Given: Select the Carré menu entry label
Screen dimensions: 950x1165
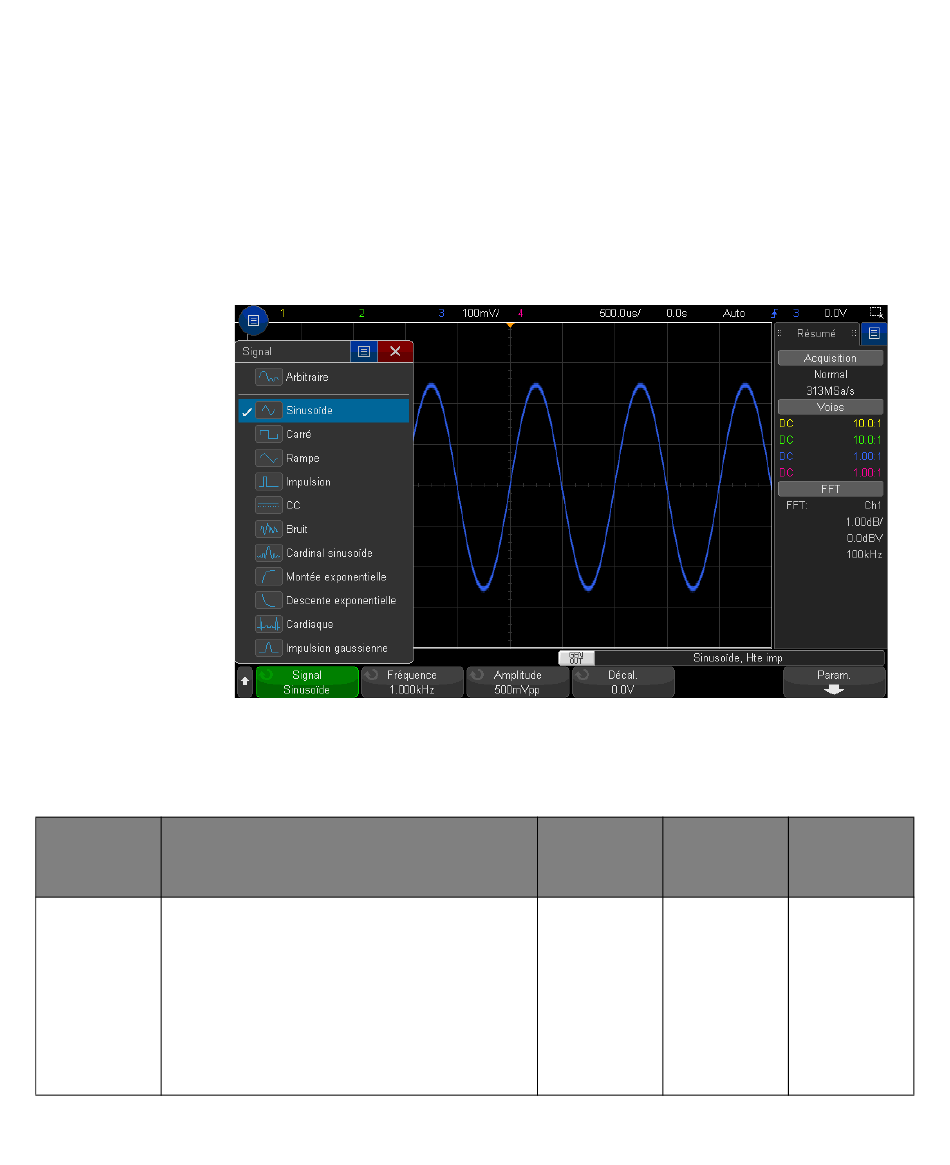Looking at the screenshot, I should point(299,434).
